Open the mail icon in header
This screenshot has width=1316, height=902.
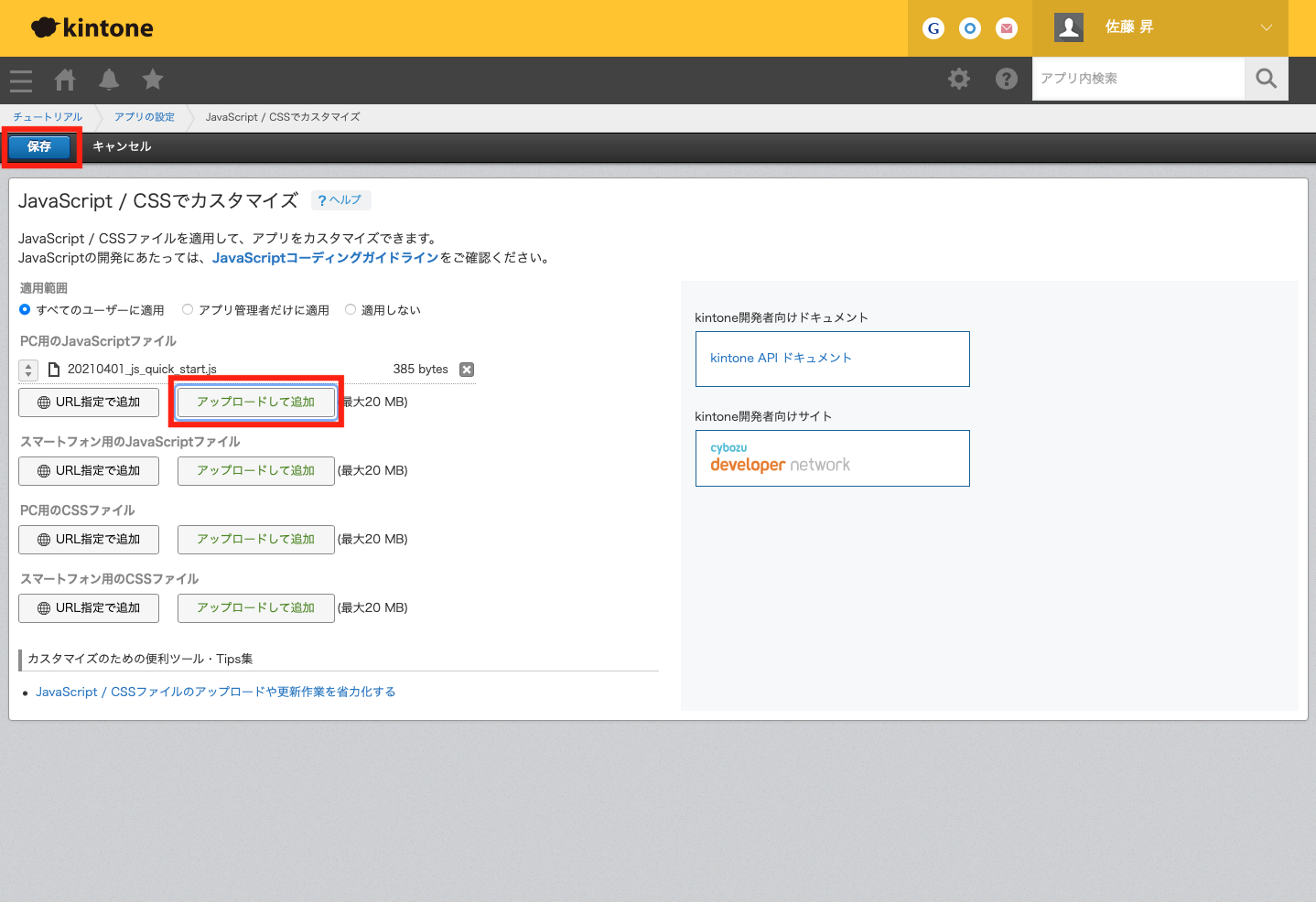(1007, 28)
